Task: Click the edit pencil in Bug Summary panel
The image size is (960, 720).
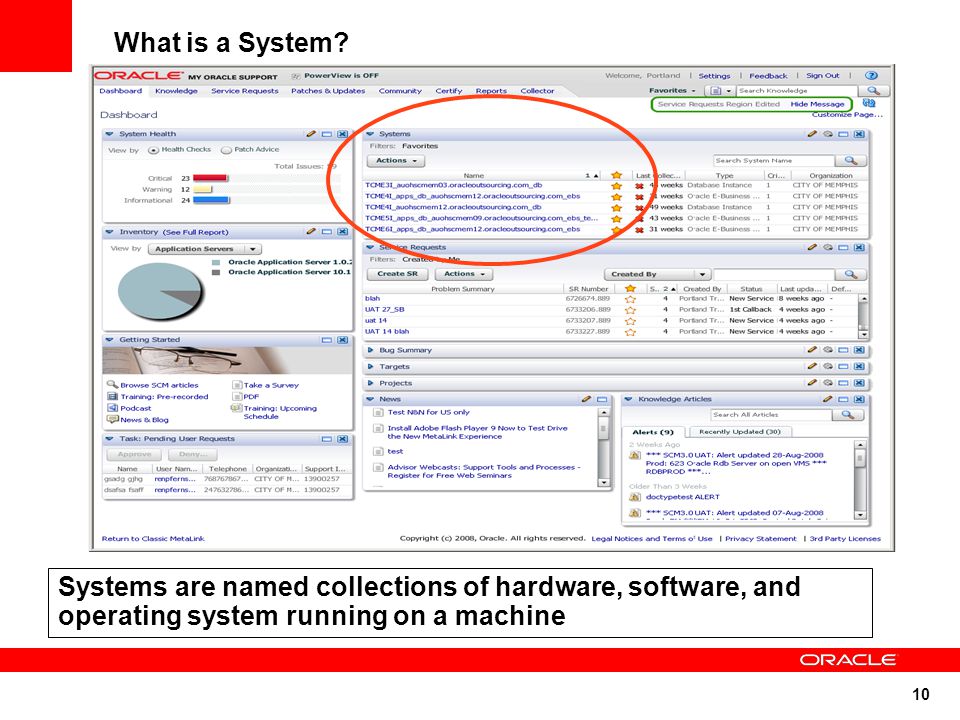Action: coord(812,350)
